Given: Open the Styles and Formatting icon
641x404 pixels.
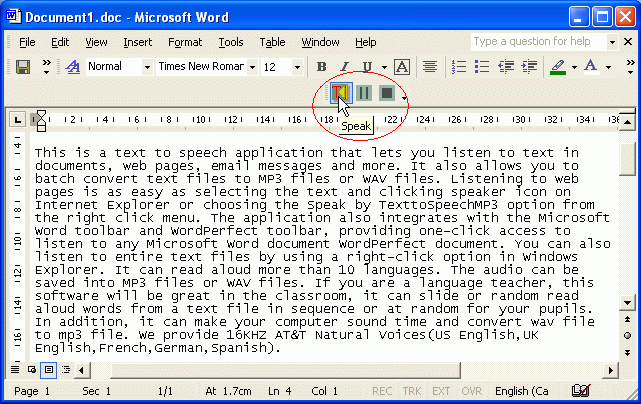Looking at the screenshot, I should pyautogui.click(x=73, y=67).
